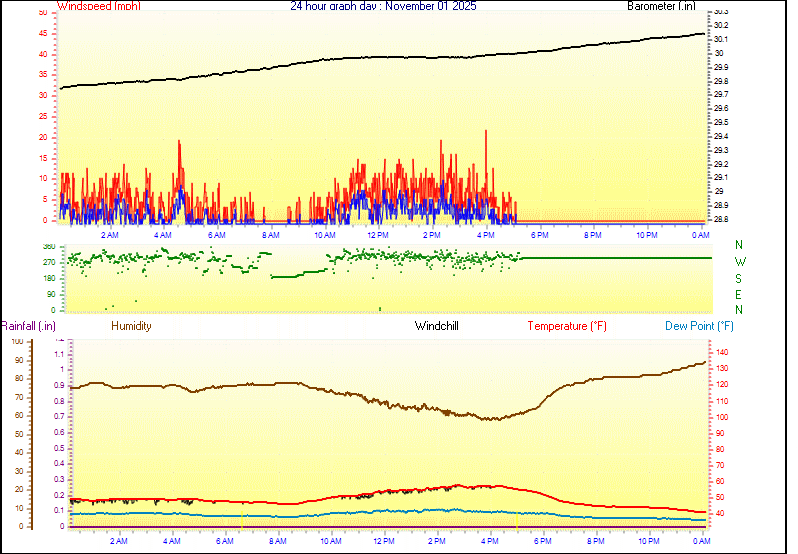The width and height of the screenshot is (798, 554).
Task: Click the Temperature (°F) legend label
Action: click(x=567, y=326)
